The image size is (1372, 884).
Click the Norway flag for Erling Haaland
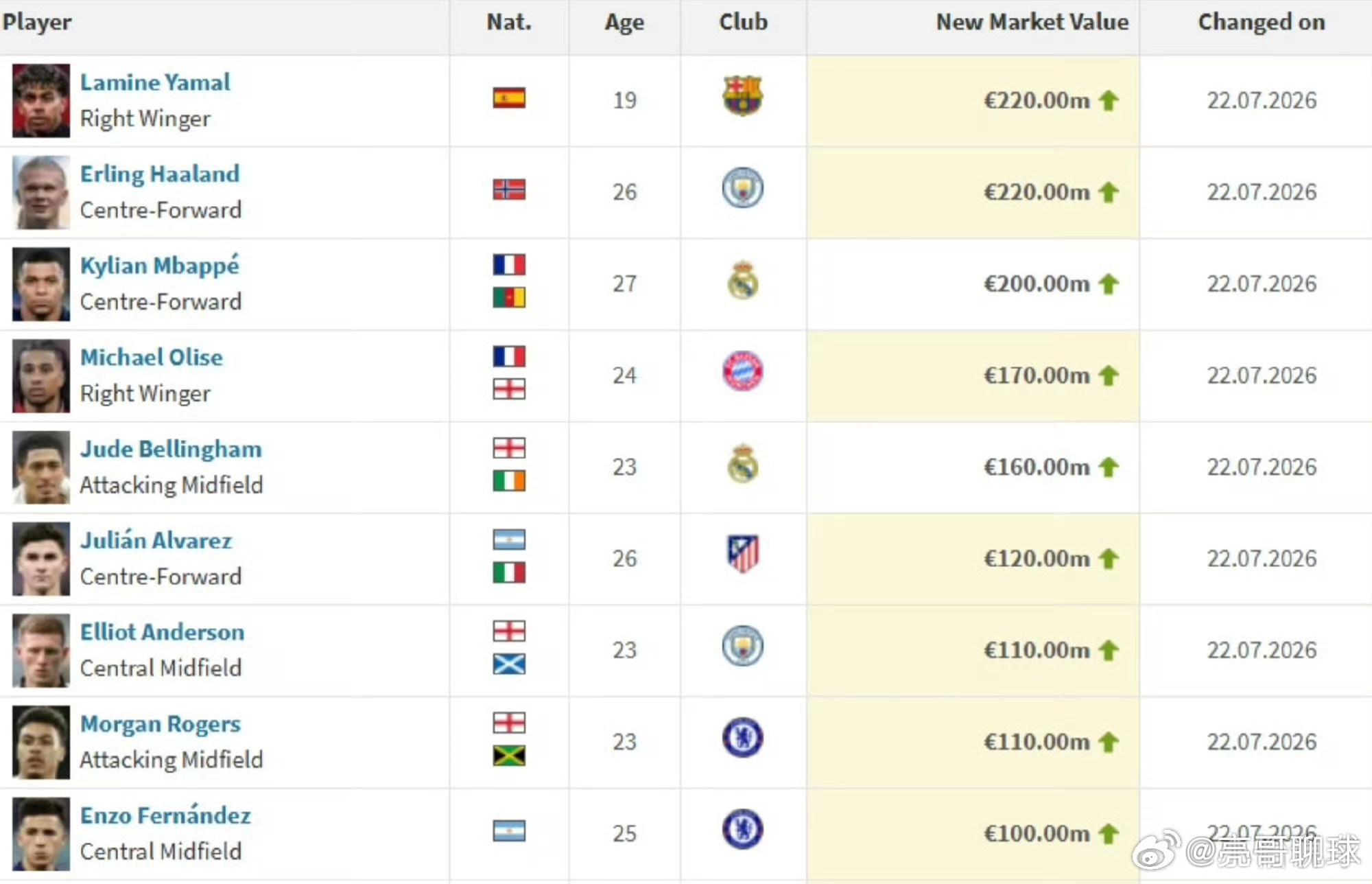tap(509, 189)
